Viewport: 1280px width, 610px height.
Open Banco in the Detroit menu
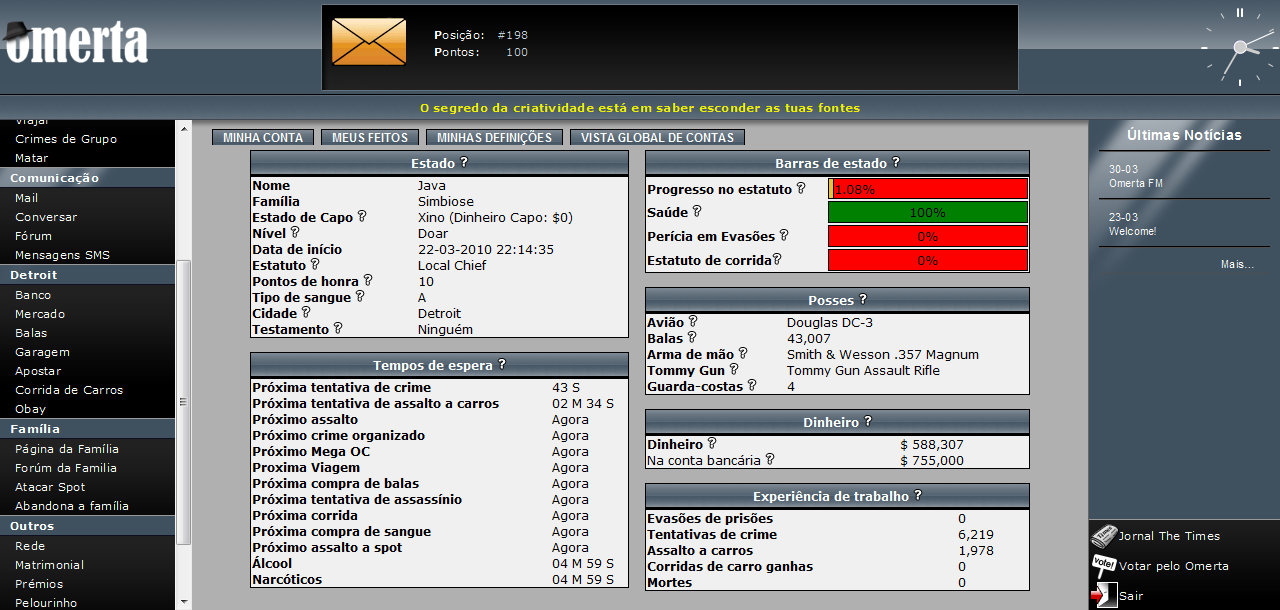click(33, 295)
